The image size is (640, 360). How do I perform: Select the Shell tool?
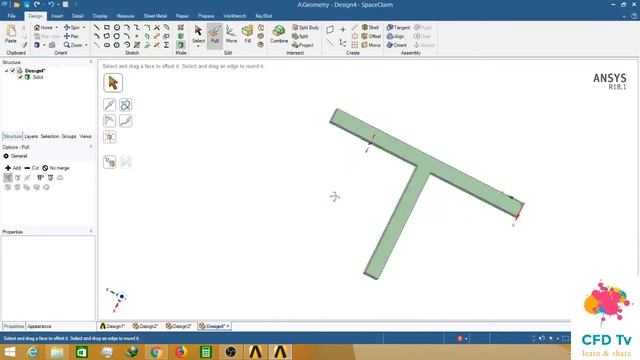coord(370,27)
